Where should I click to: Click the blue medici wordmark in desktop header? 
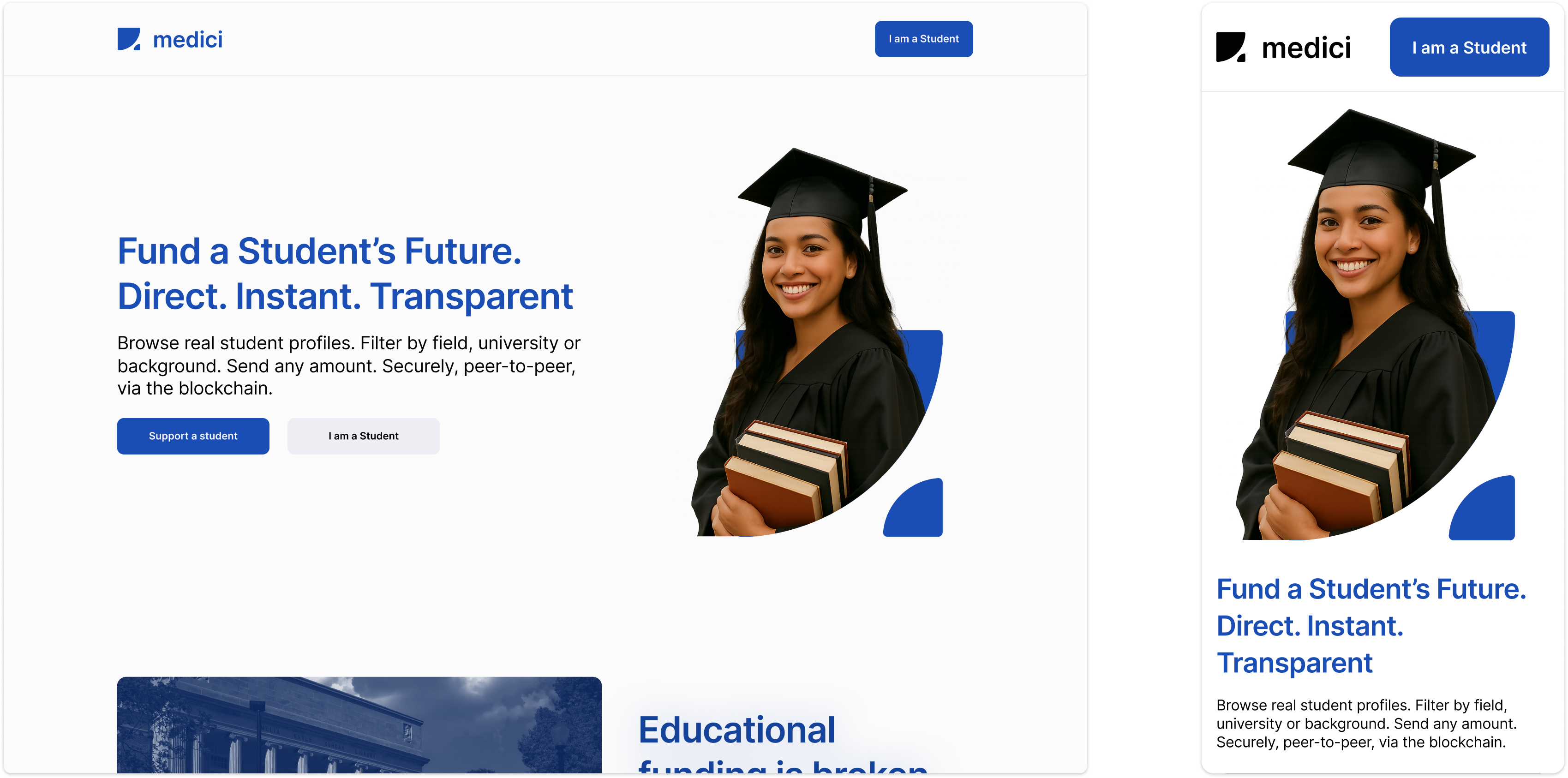pos(187,40)
